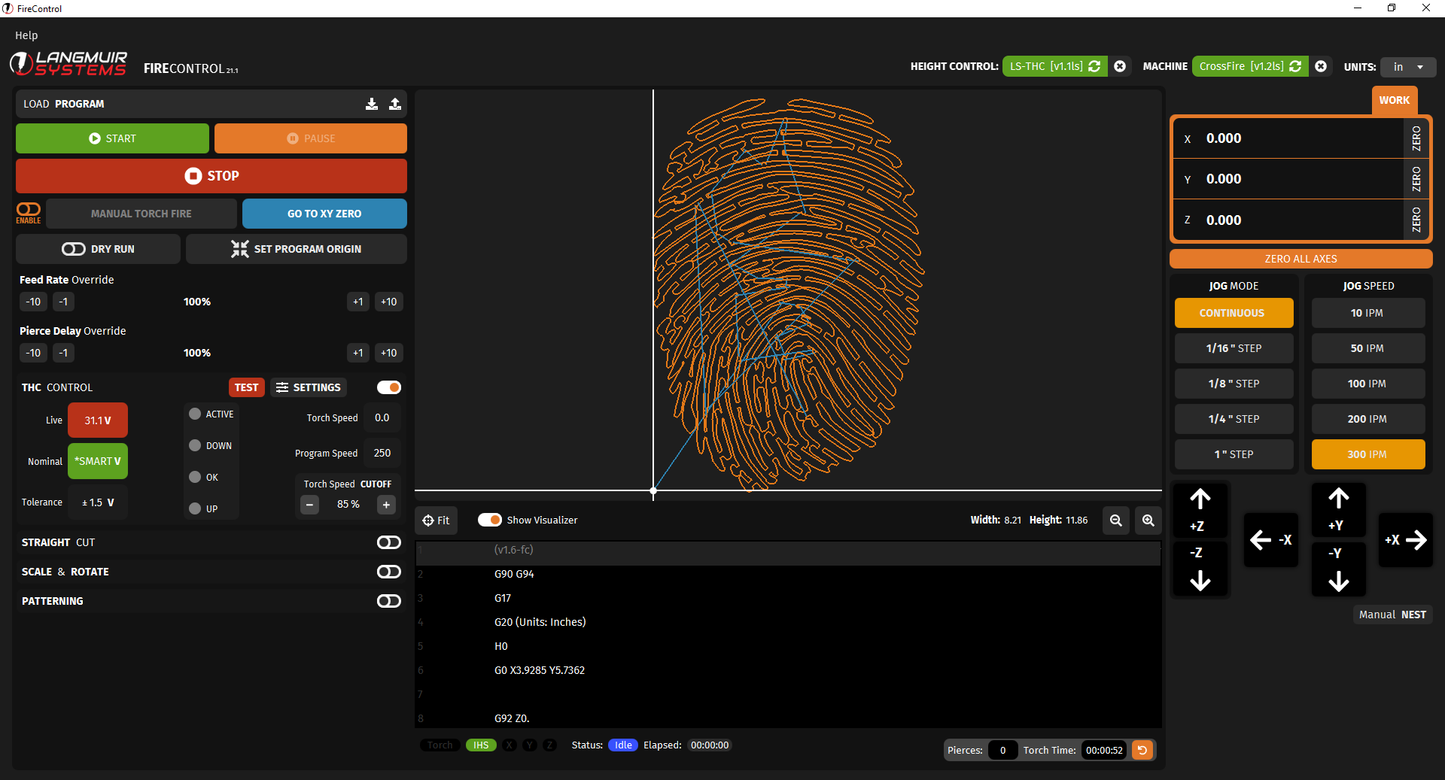1445x780 pixels.
Task: Zoom out of the visualizer
Action: tap(1116, 520)
